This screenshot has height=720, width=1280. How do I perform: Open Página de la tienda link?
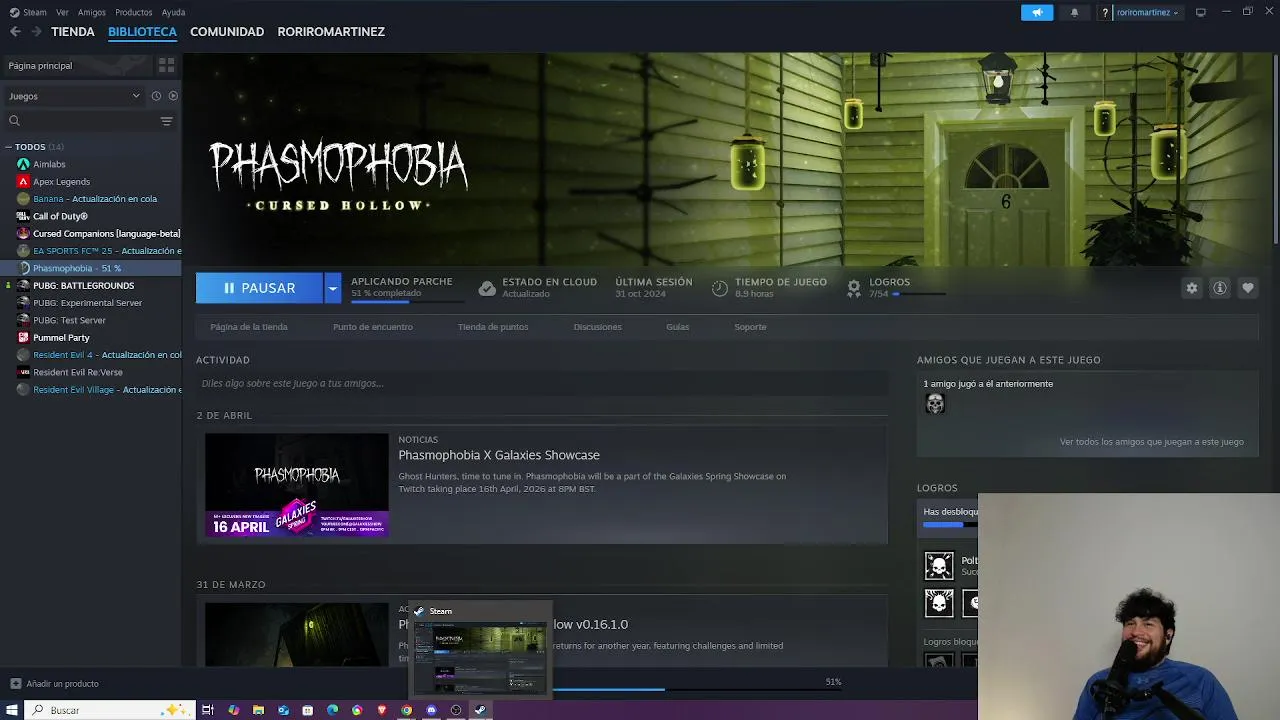(x=249, y=327)
